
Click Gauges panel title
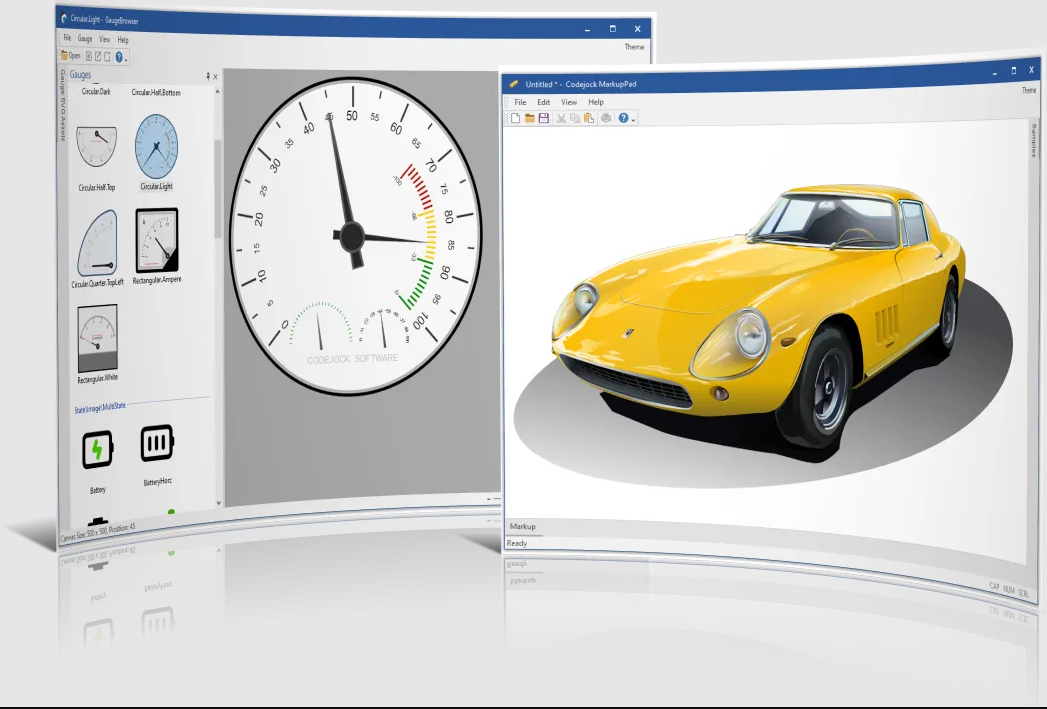pos(80,75)
